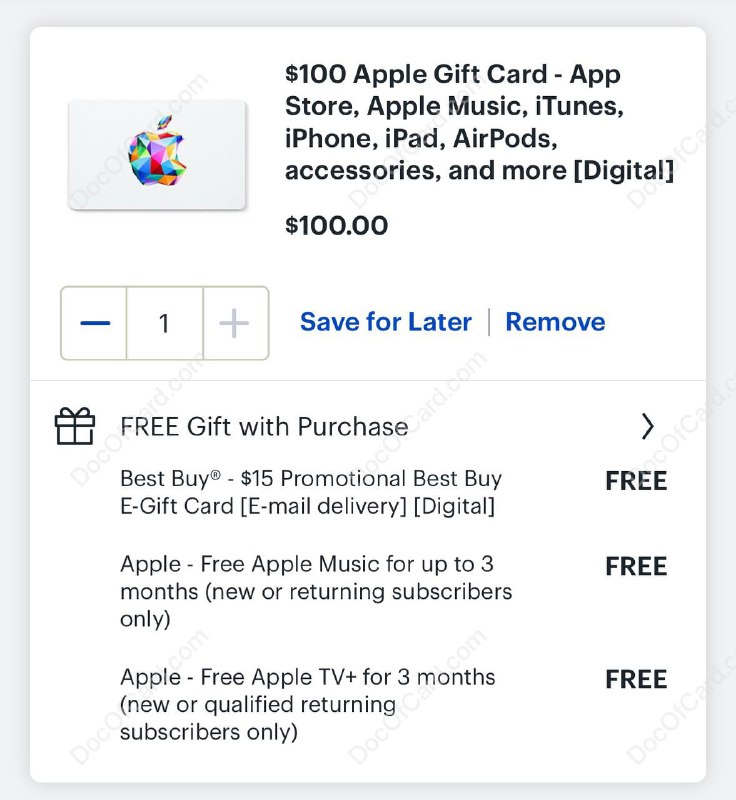The image size is (736, 800).
Task: Click the plus icon to increase quantity
Action: (x=234, y=322)
